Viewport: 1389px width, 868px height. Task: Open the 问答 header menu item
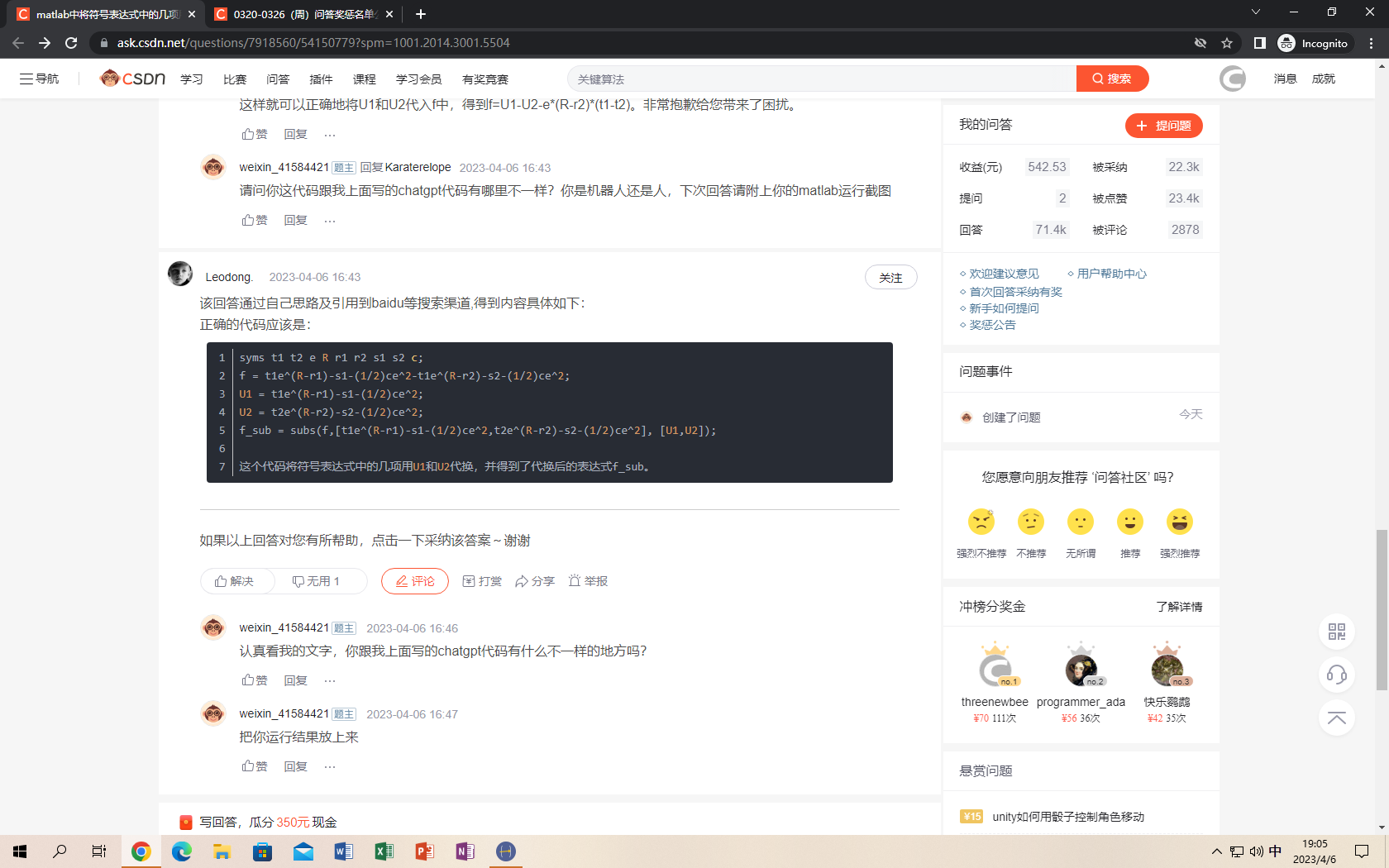click(278, 79)
